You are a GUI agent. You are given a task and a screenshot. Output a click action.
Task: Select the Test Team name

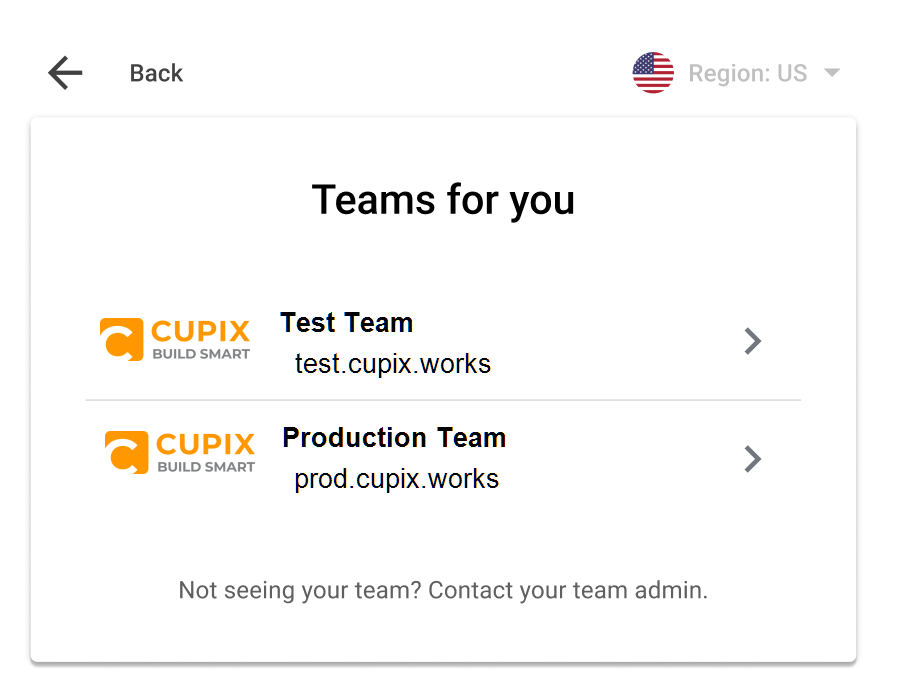347,323
